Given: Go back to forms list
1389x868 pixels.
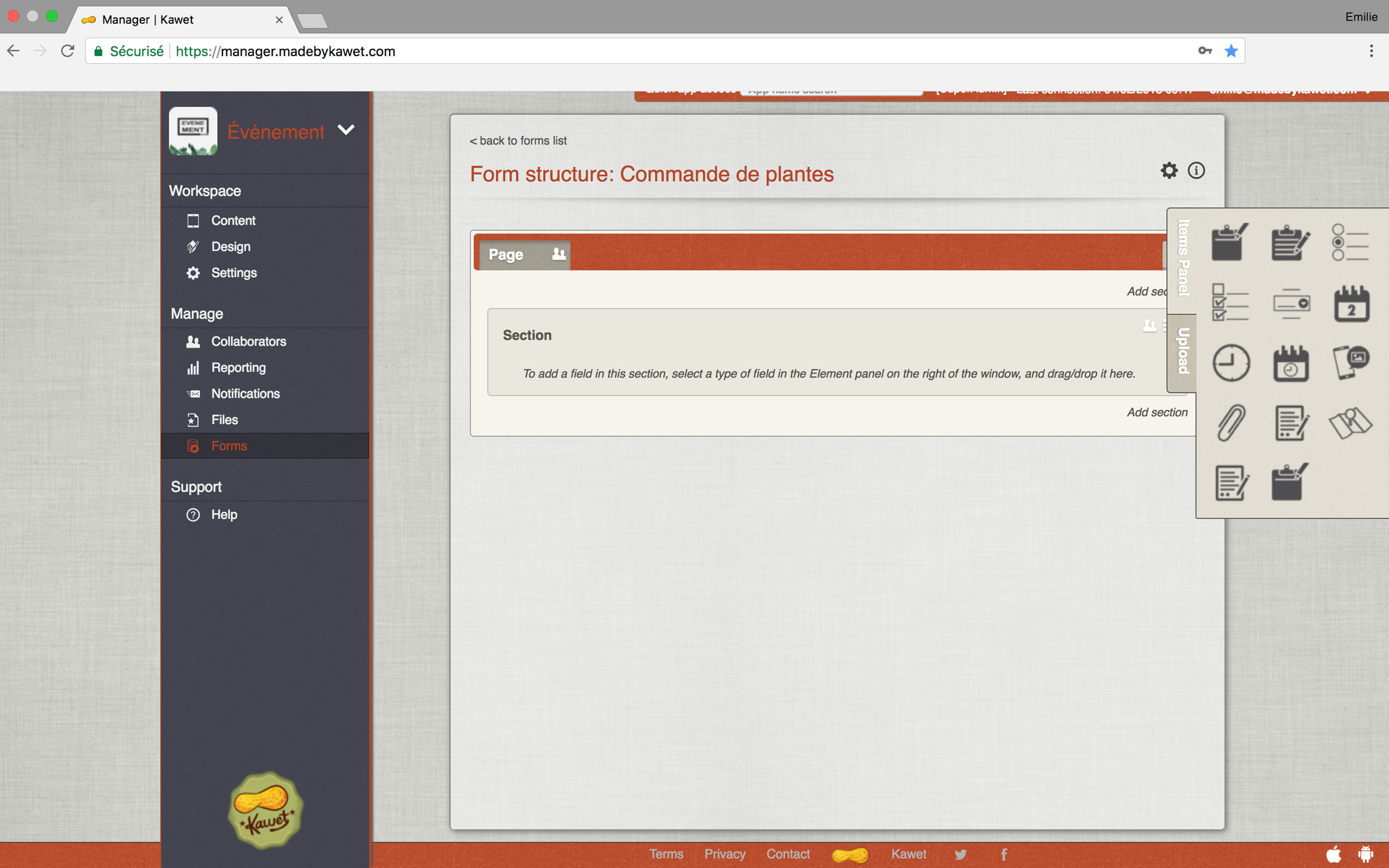Looking at the screenshot, I should tap(518, 140).
